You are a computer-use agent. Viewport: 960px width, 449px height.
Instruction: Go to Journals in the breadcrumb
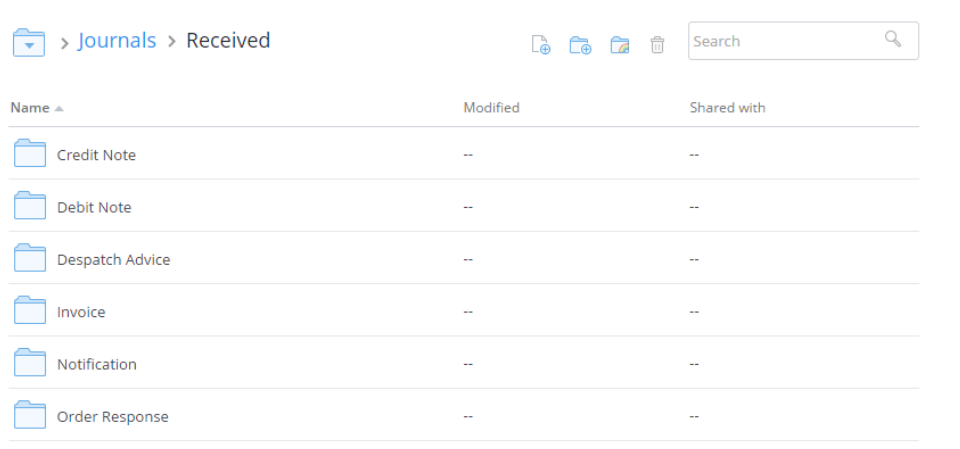(117, 41)
